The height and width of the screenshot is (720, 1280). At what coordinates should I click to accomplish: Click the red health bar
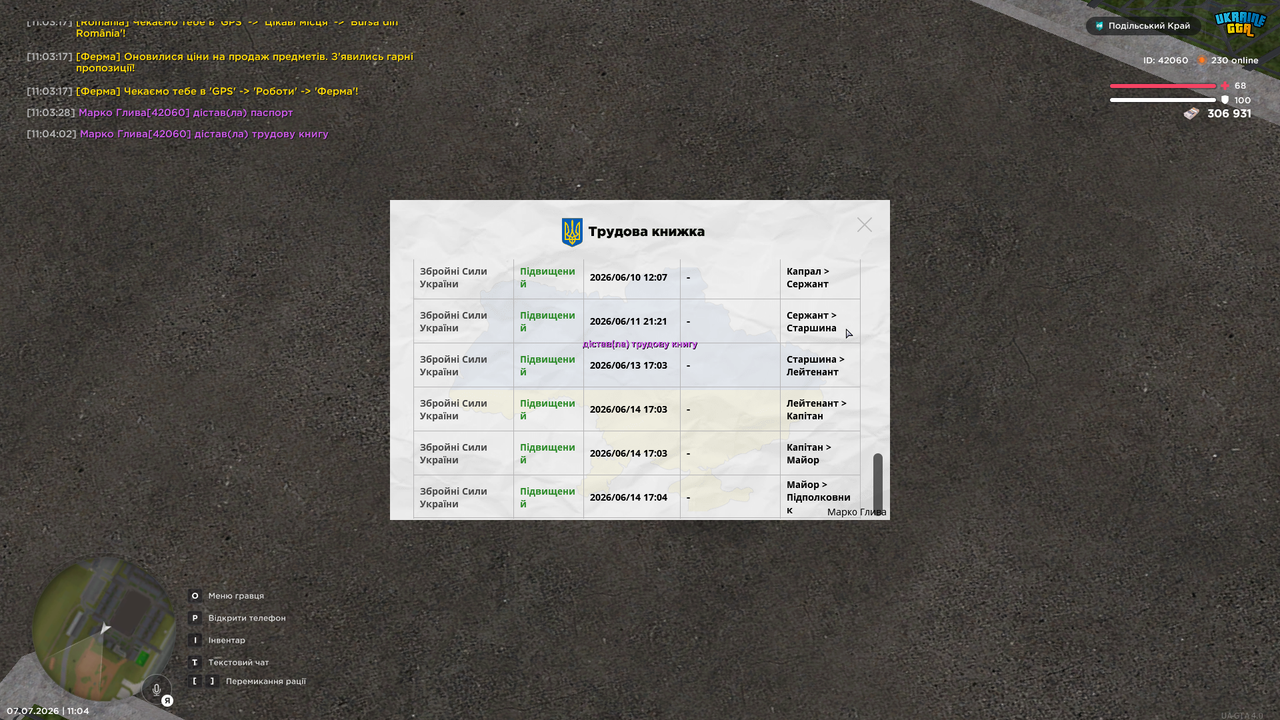pos(1163,86)
